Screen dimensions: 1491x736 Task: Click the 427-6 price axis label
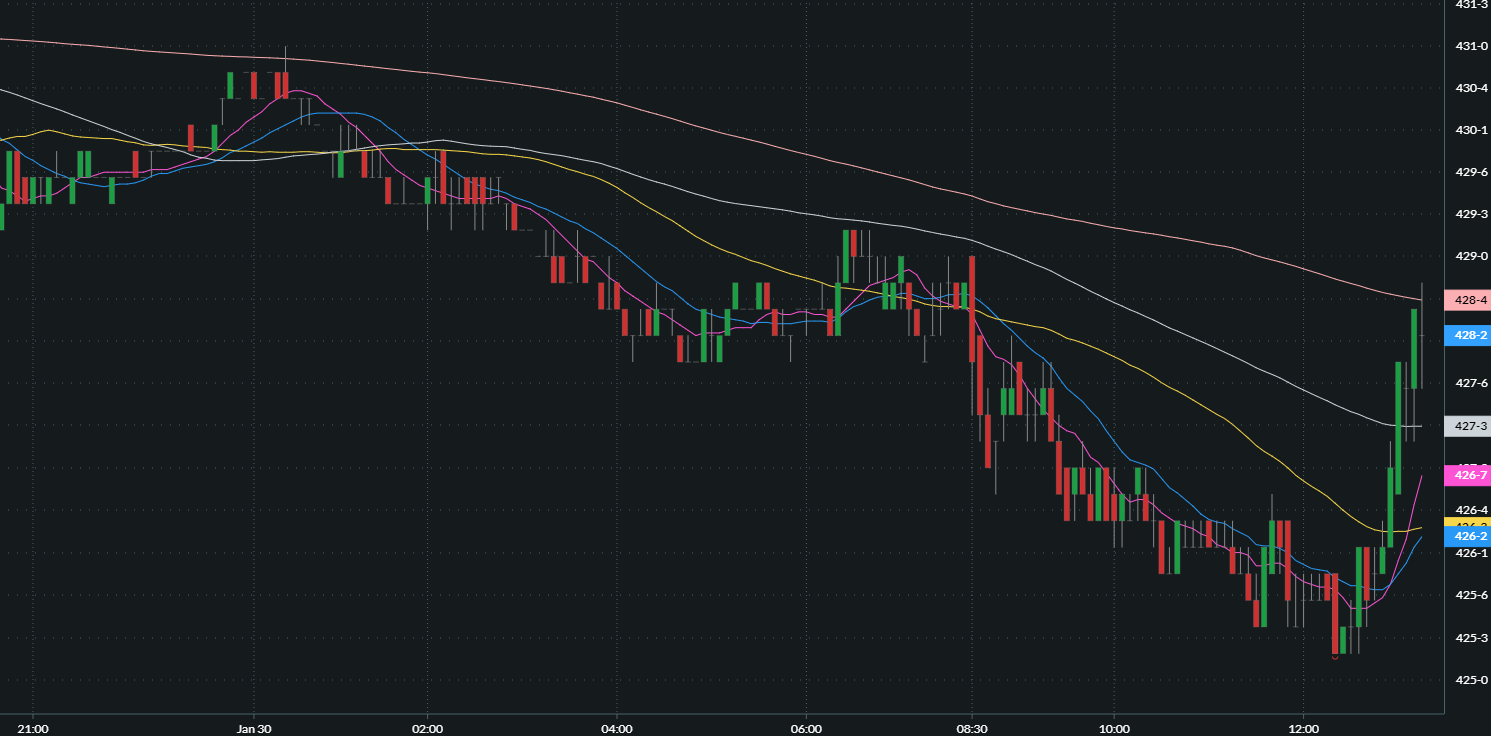pyautogui.click(x=1468, y=384)
